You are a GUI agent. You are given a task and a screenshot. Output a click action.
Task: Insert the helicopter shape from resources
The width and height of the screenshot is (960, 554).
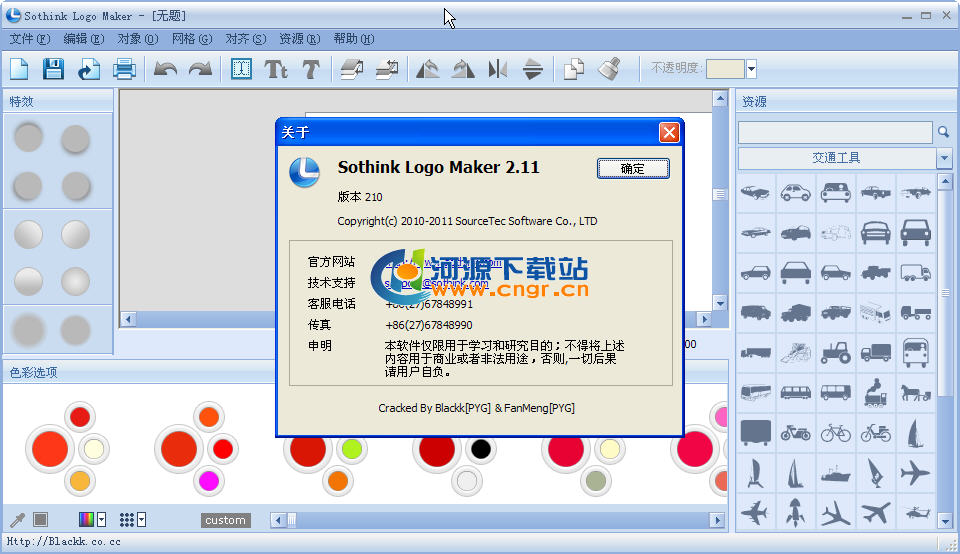coord(917,512)
